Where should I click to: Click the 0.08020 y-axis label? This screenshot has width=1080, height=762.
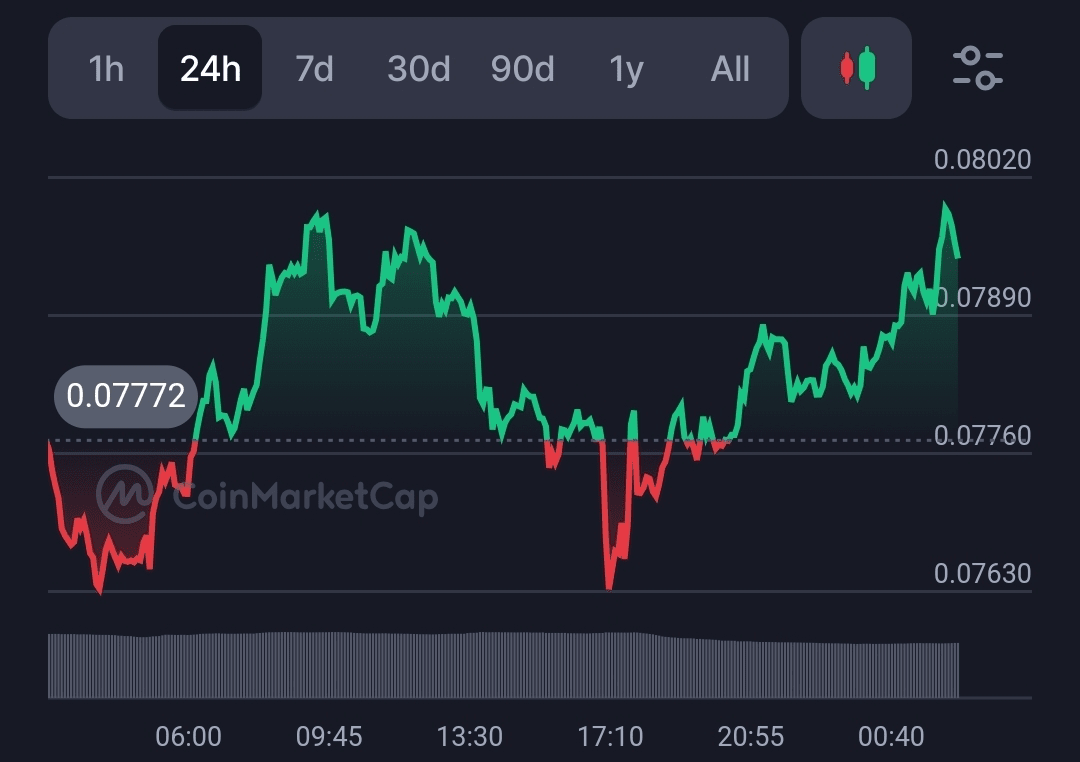[x=982, y=159]
